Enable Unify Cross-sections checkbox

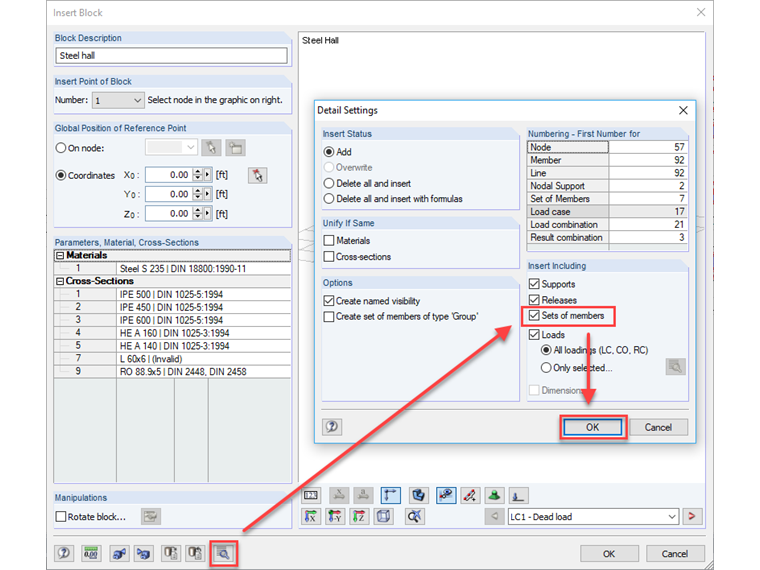click(329, 256)
